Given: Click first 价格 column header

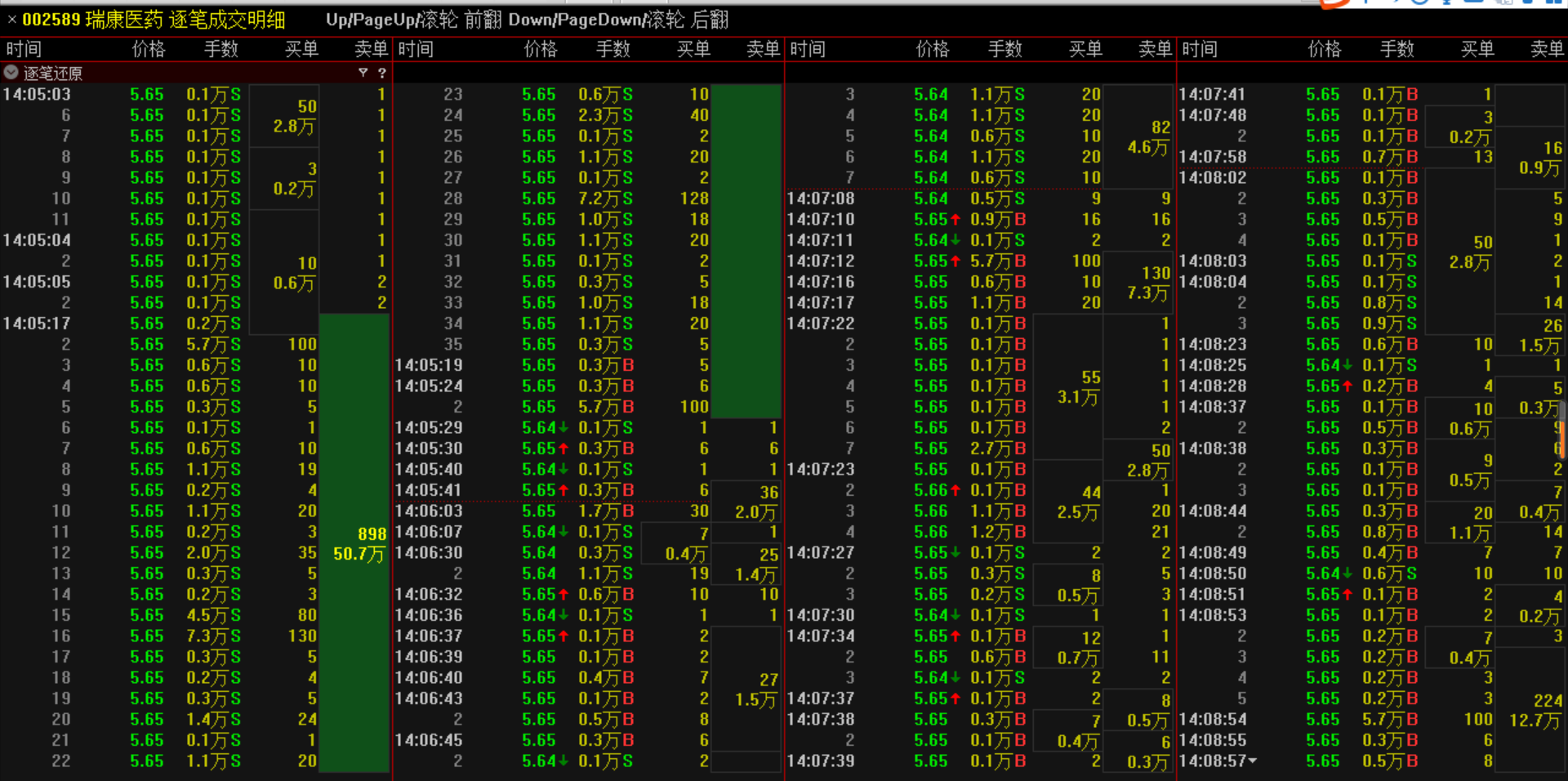Looking at the screenshot, I should click(x=148, y=49).
